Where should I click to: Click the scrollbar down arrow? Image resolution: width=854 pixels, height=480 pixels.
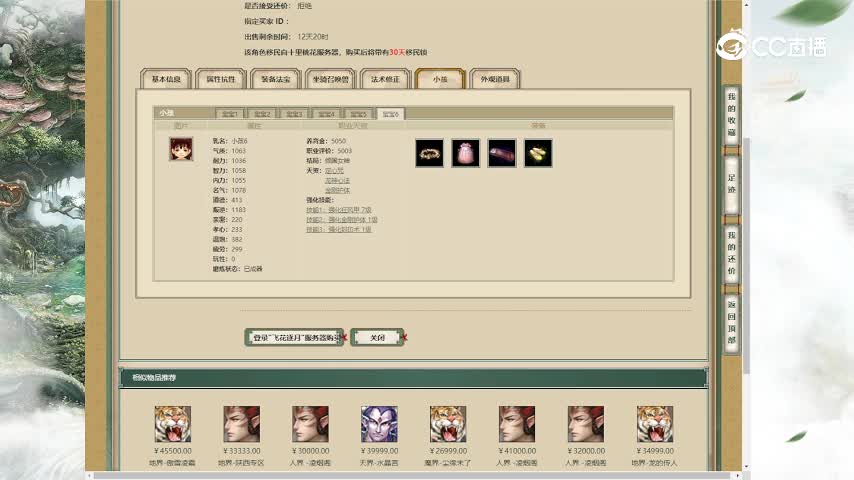click(747, 467)
